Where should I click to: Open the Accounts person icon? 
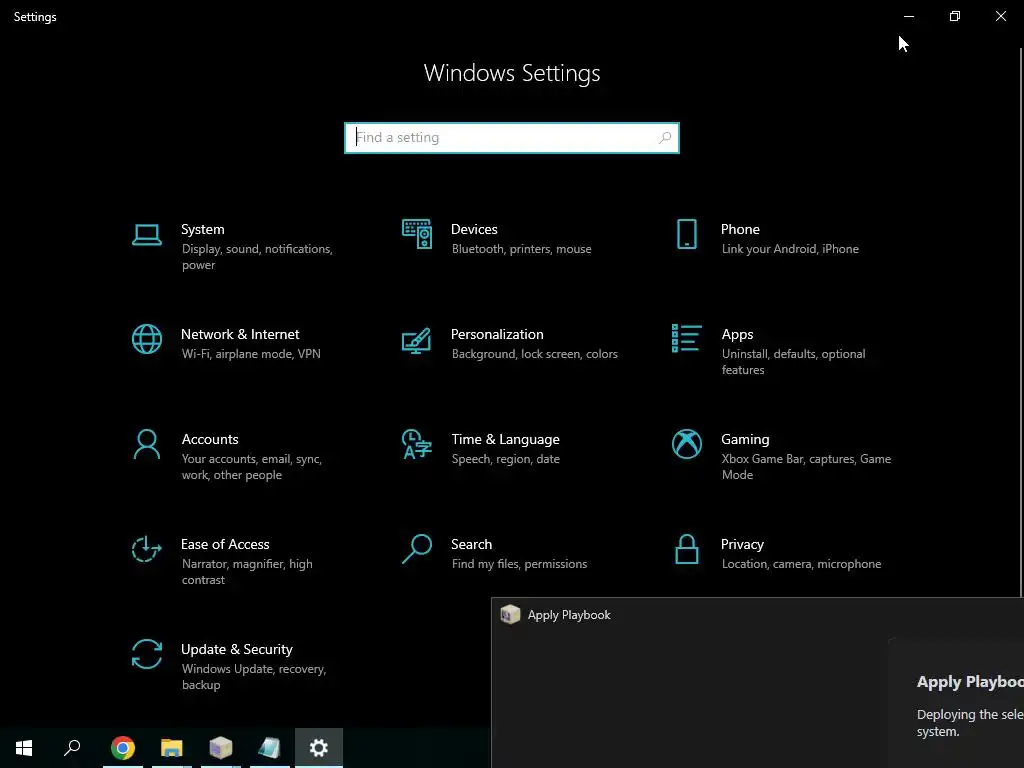click(147, 444)
